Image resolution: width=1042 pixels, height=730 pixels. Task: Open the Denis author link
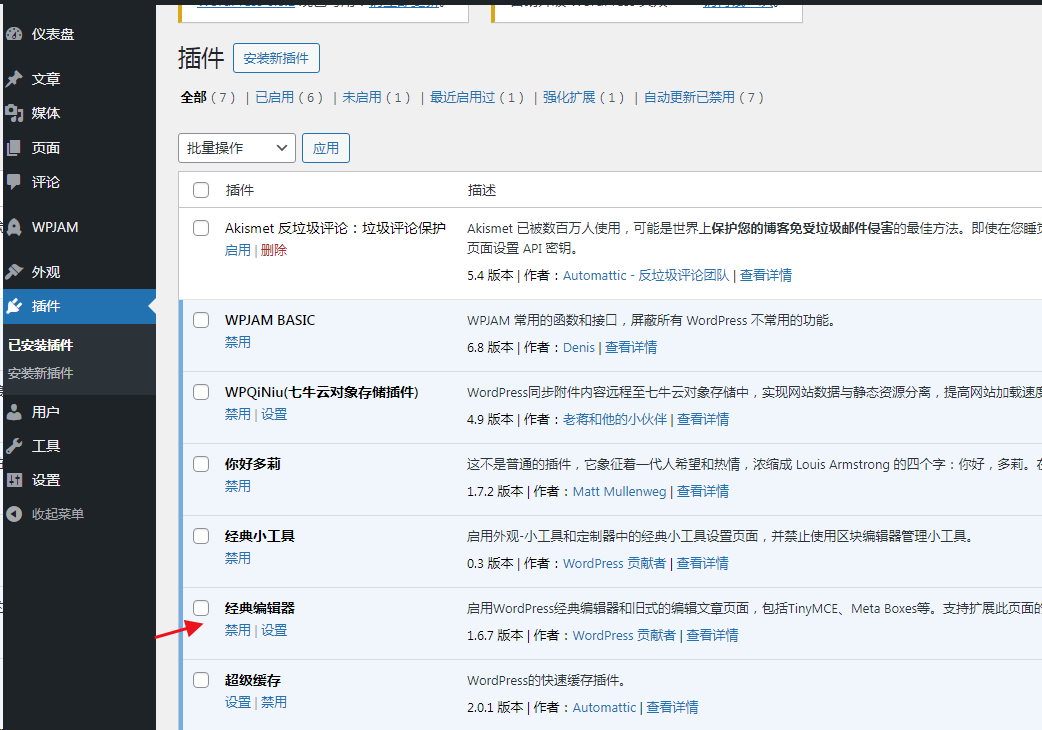coord(579,347)
